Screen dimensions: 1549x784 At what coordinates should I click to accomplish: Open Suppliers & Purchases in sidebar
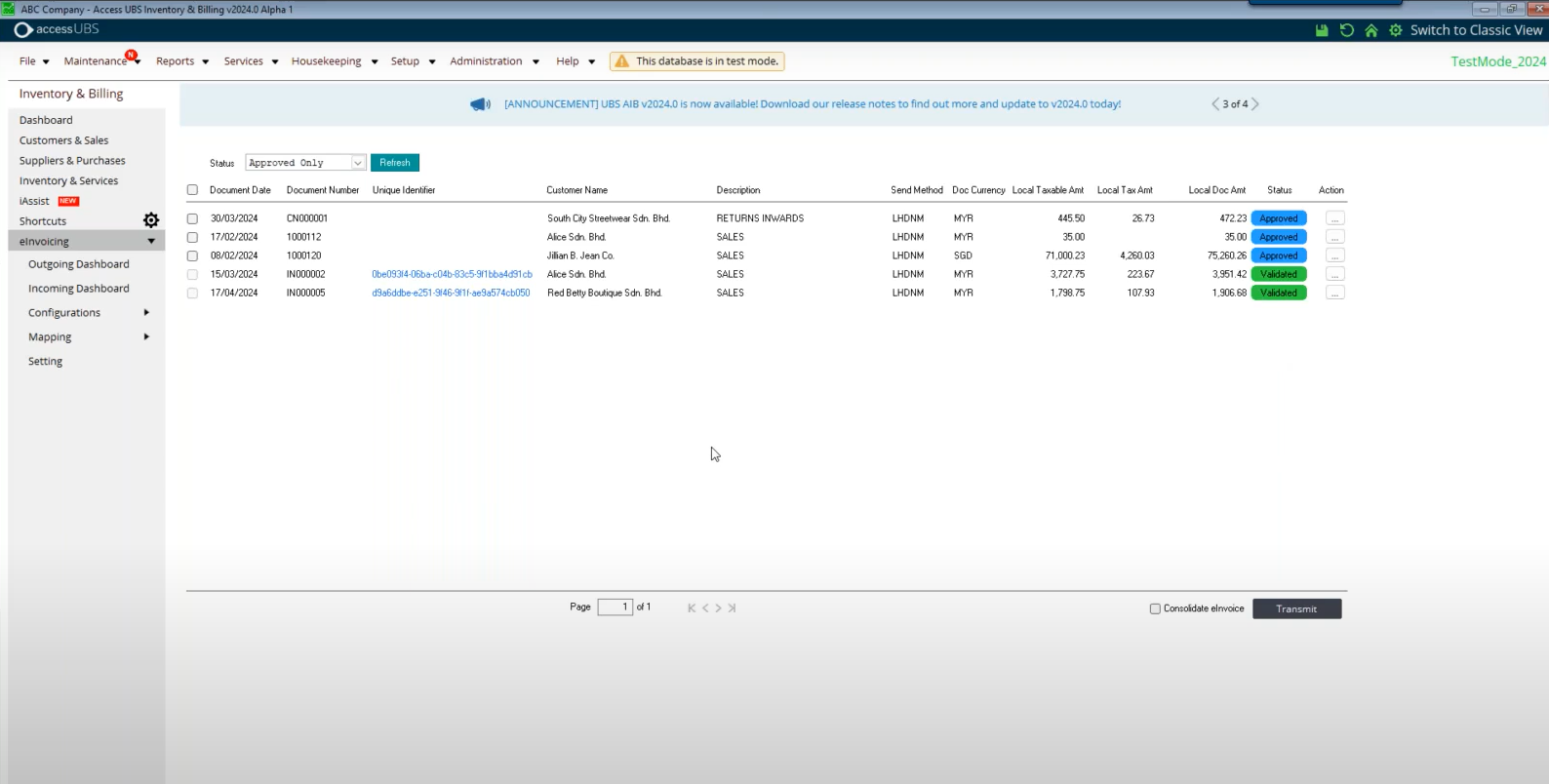(x=72, y=161)
